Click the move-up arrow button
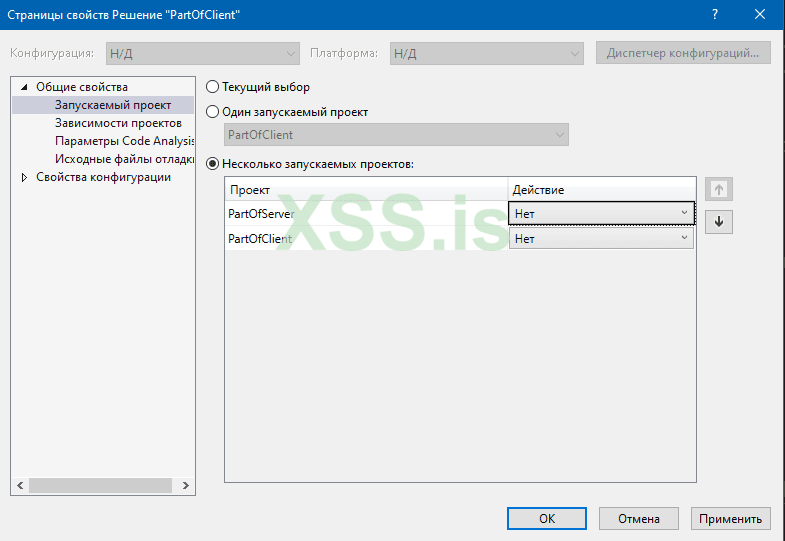The image size is (785, 541). tap(719, 190)
